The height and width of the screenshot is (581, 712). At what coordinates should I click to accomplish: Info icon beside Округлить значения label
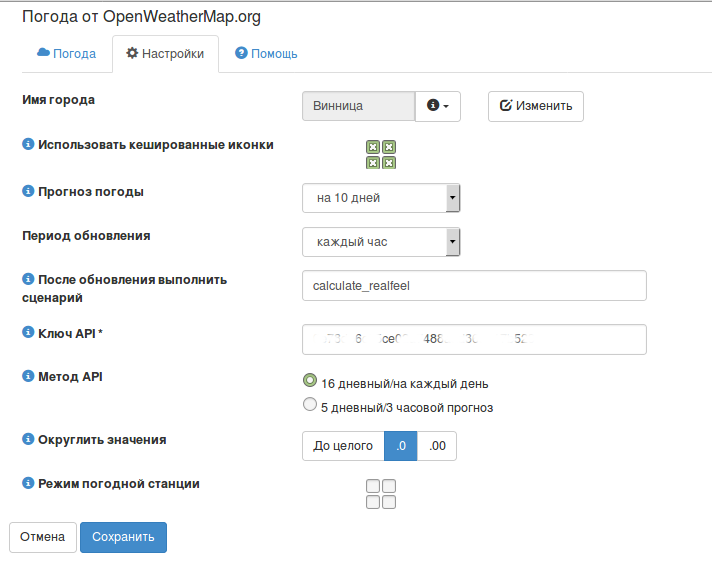click(x=28, y=439)
